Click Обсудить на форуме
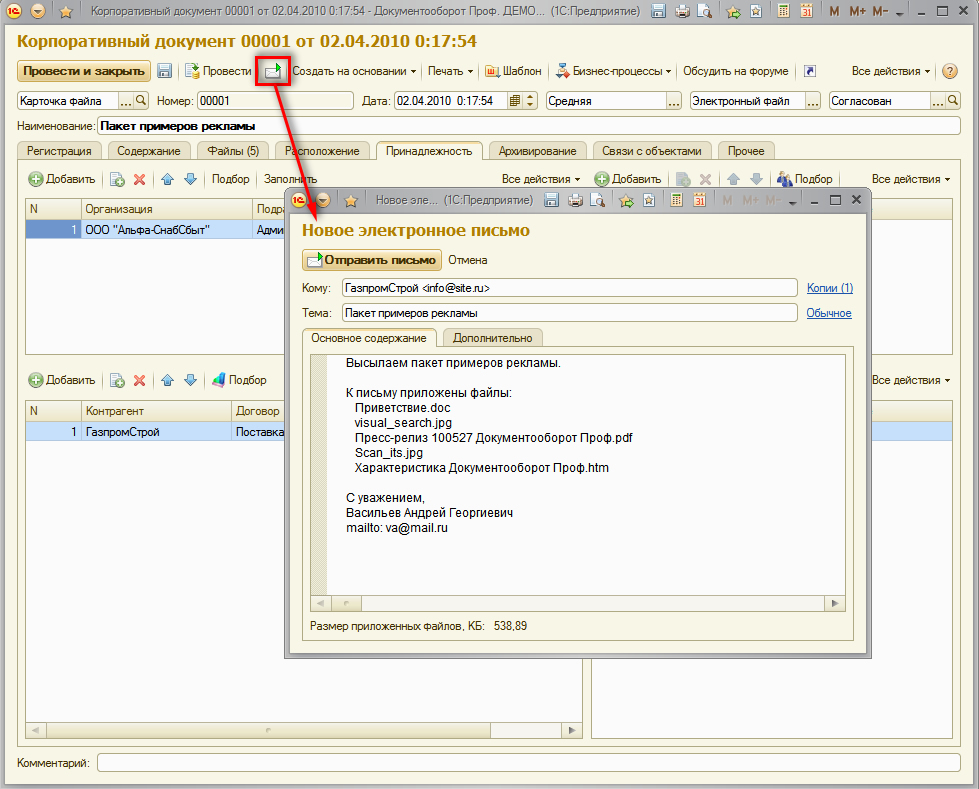 (x=735, y=71)
